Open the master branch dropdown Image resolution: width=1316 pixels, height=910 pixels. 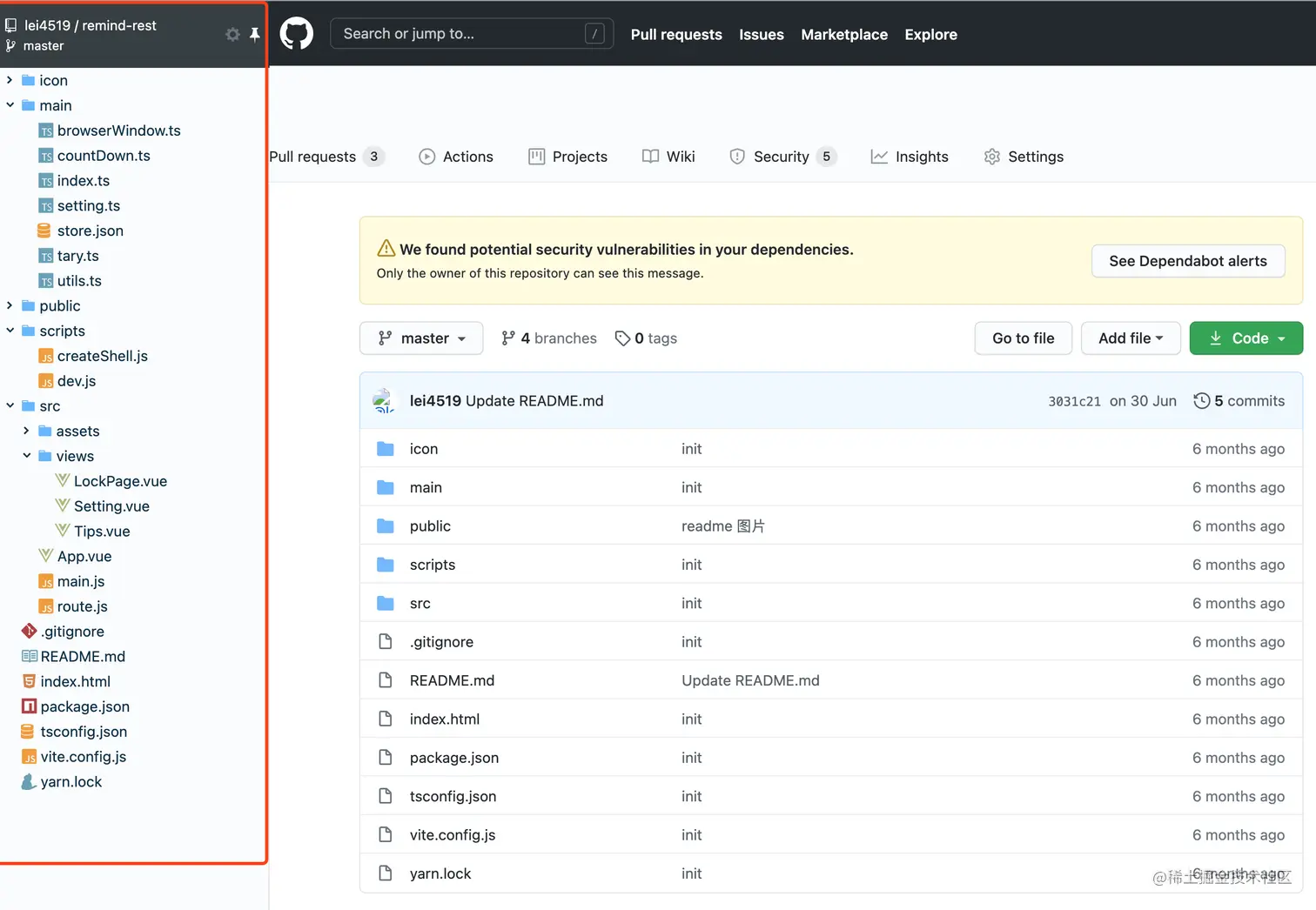[x=421, y=338]
